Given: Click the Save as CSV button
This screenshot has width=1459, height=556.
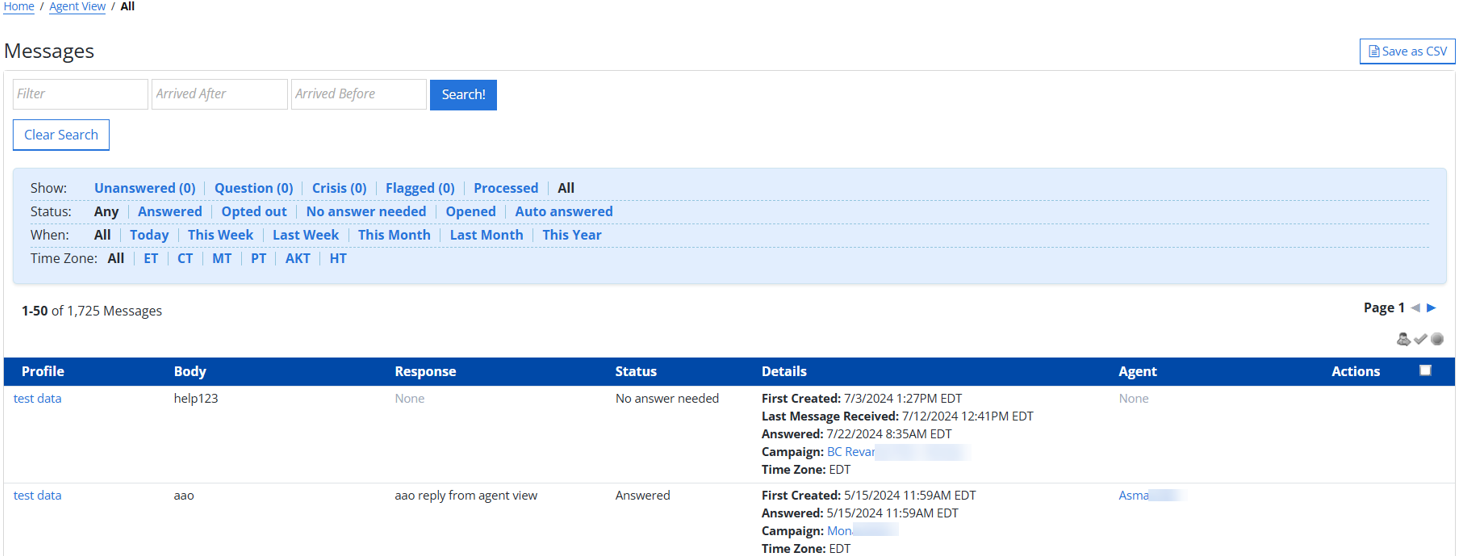Looking at the screenshot, I should (x=1407, y=51).
